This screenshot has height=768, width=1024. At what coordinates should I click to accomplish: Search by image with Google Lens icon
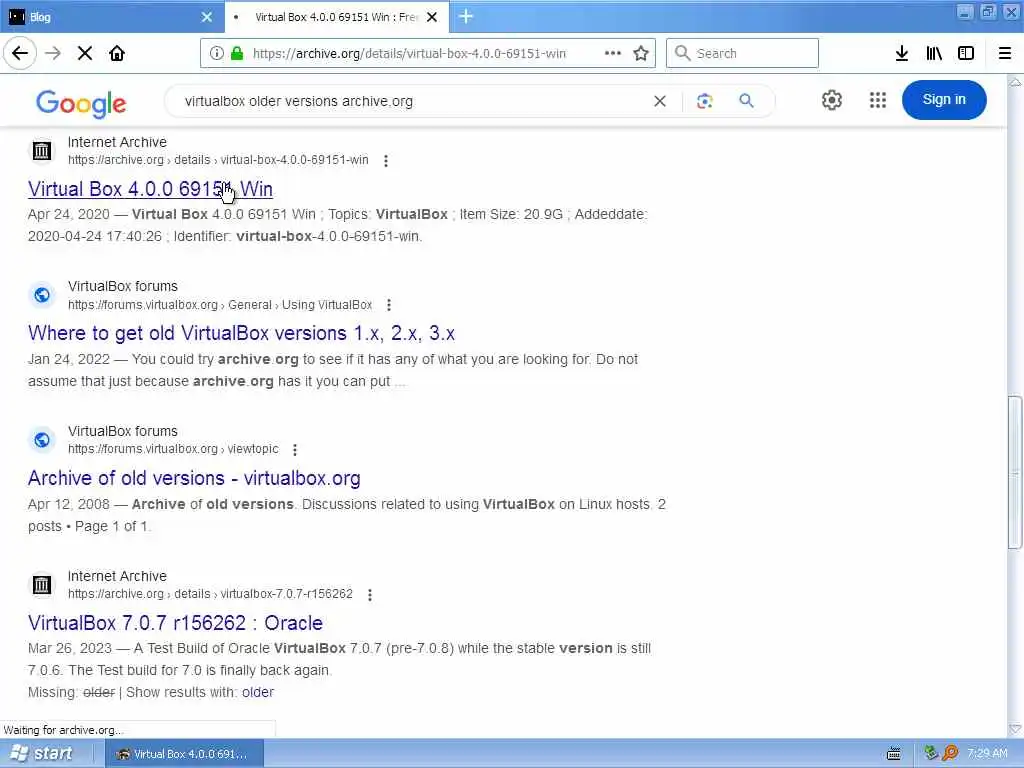[704, 101]
